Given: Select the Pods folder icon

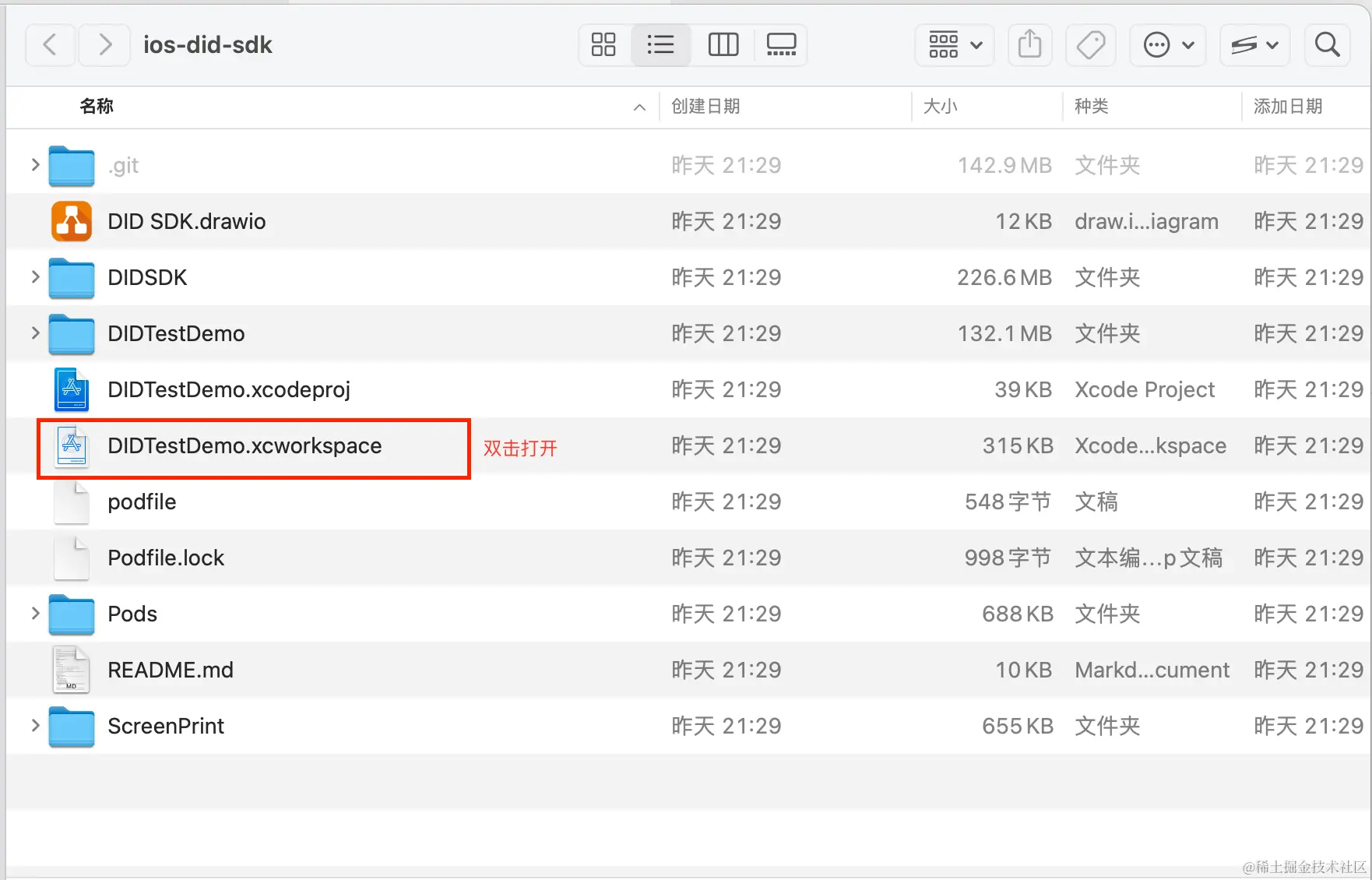Looking at the screenshot, I should pyautogui.click(x=72, y=614).
